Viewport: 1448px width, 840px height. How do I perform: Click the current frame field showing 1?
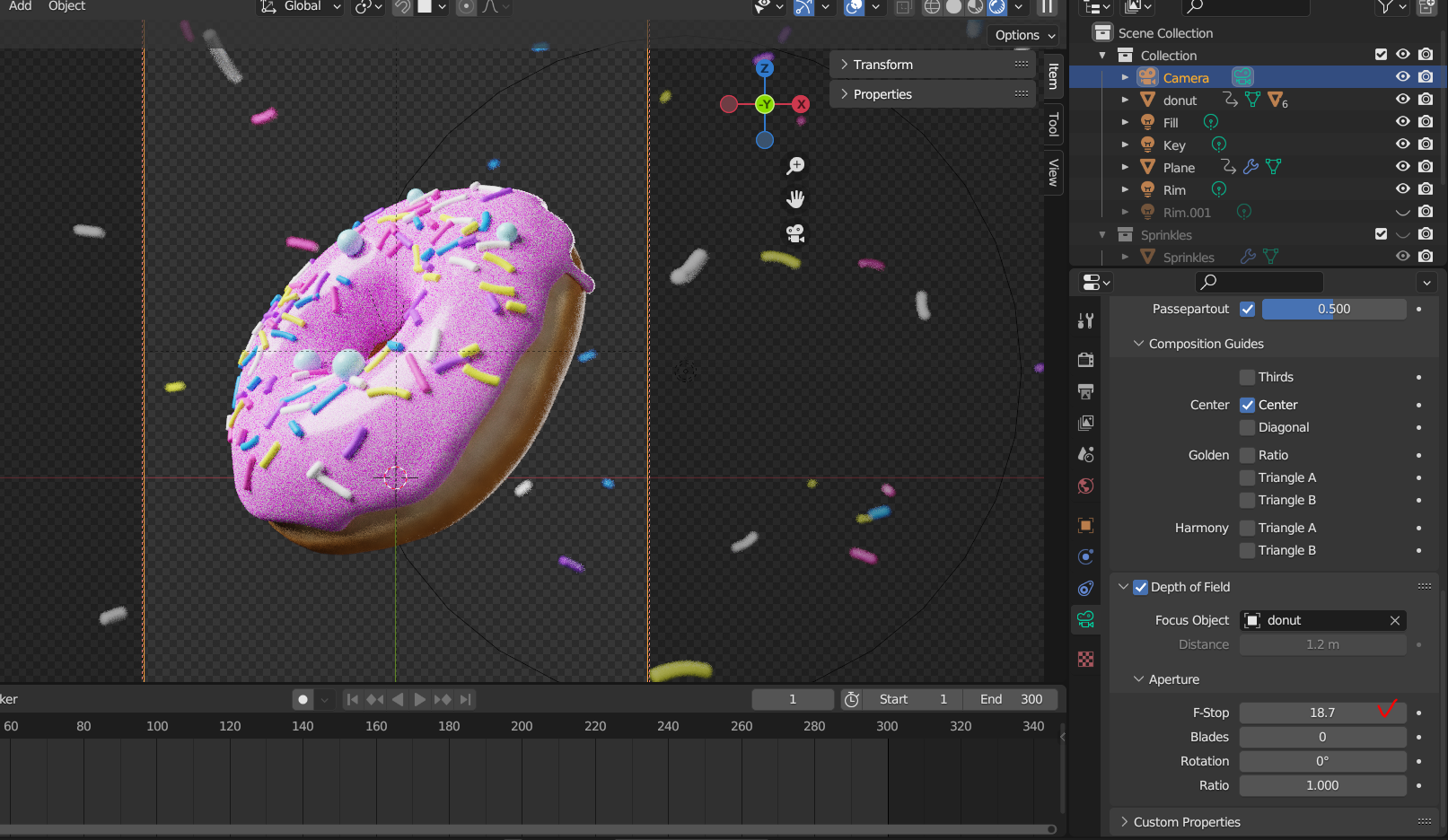point(793,699)
